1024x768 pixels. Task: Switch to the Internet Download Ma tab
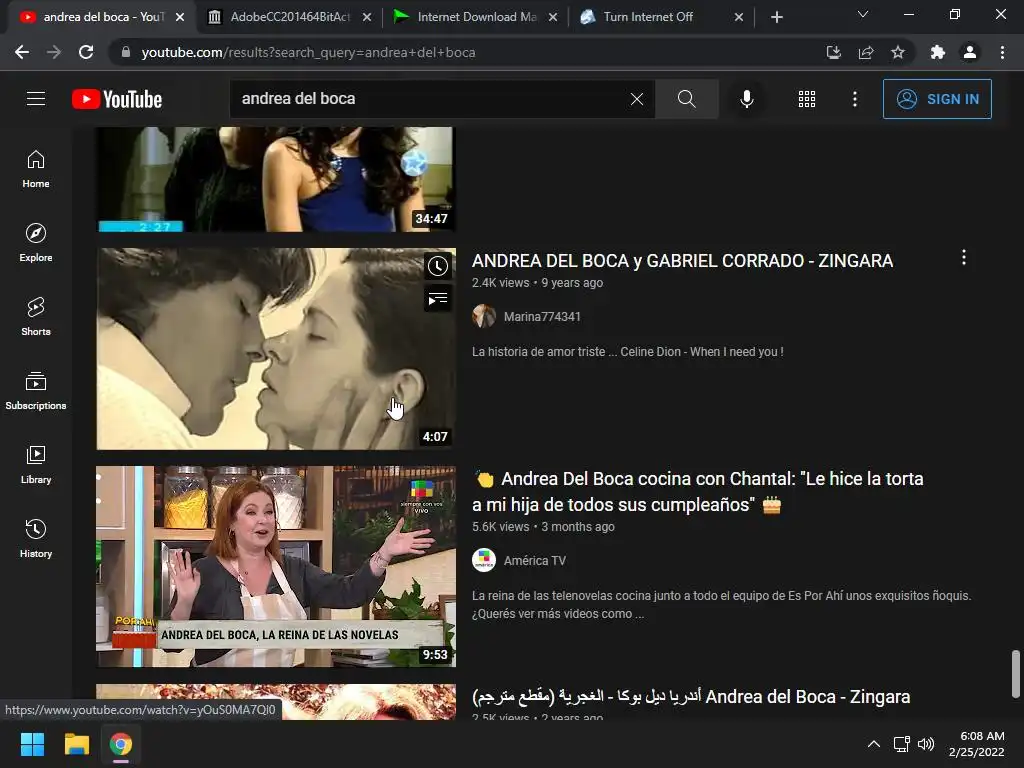(477, 17)
